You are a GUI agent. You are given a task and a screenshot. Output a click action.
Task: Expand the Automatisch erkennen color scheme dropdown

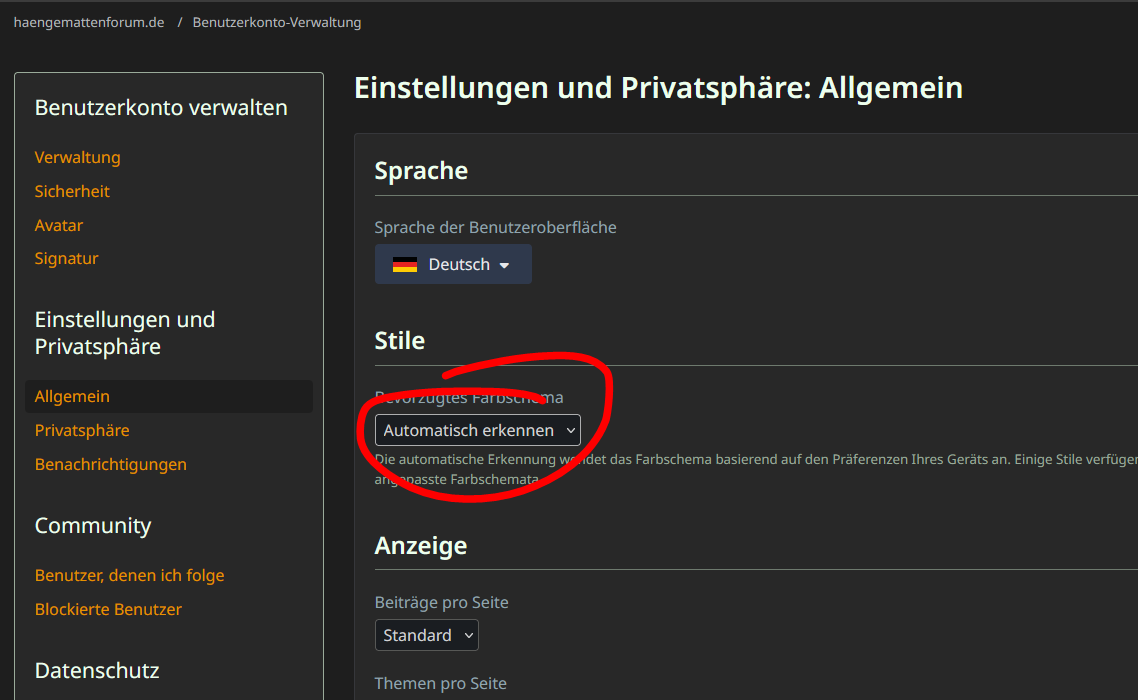tap(477, 430)
